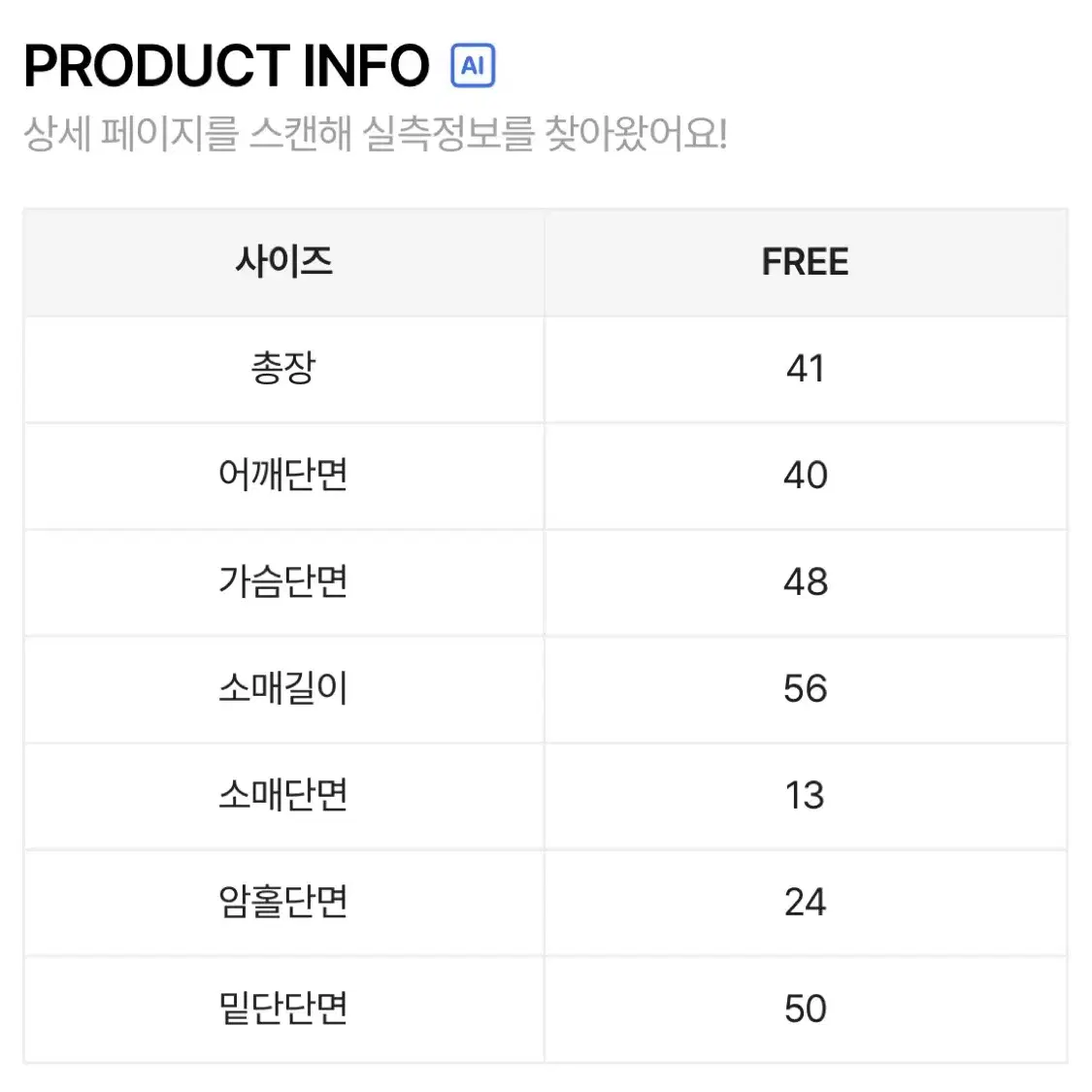Click the 가슴단면 value 48
The height and width of the screenshot is (1092, 1092).
[x=806, y=581]
